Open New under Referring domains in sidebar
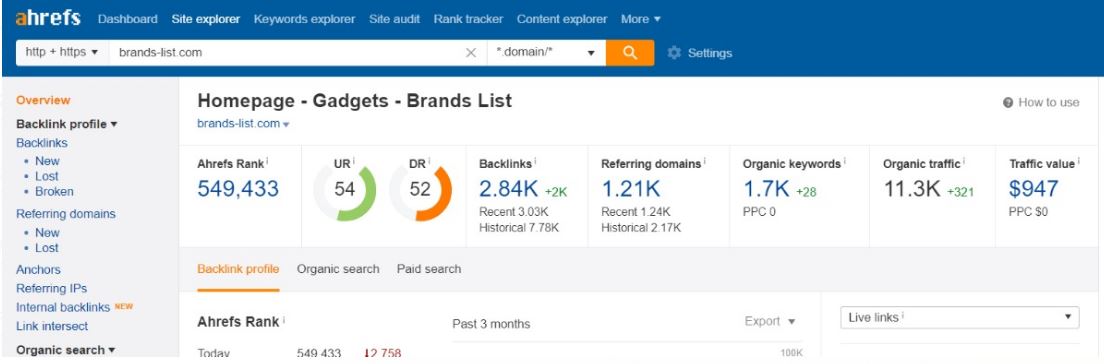This screenshot has height=364, width=1104. pyautogui.click(x=47, y=232)
